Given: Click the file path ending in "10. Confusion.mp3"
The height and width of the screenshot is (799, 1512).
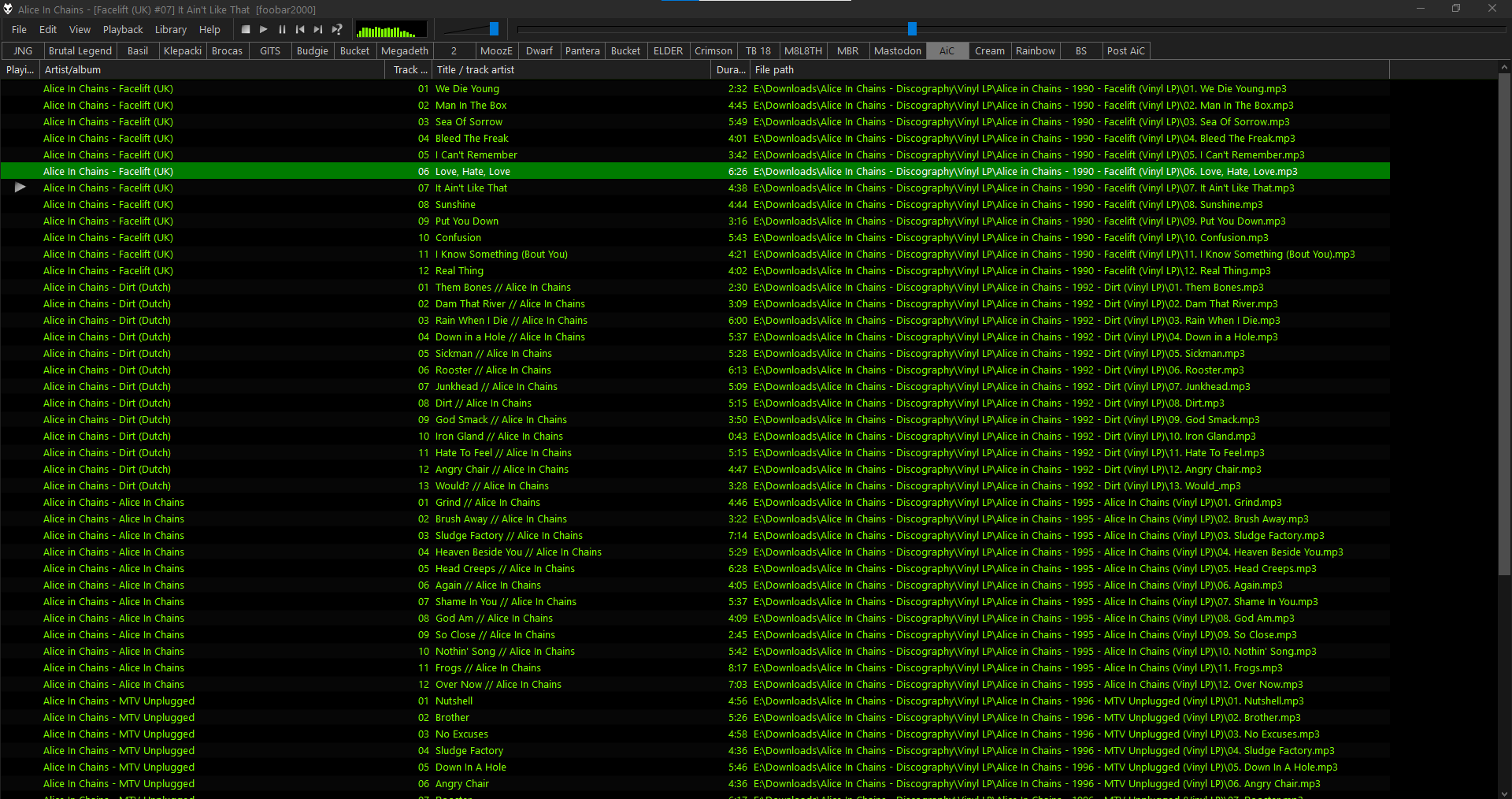Looking at the screenshot, I should tap(1011, 238).
